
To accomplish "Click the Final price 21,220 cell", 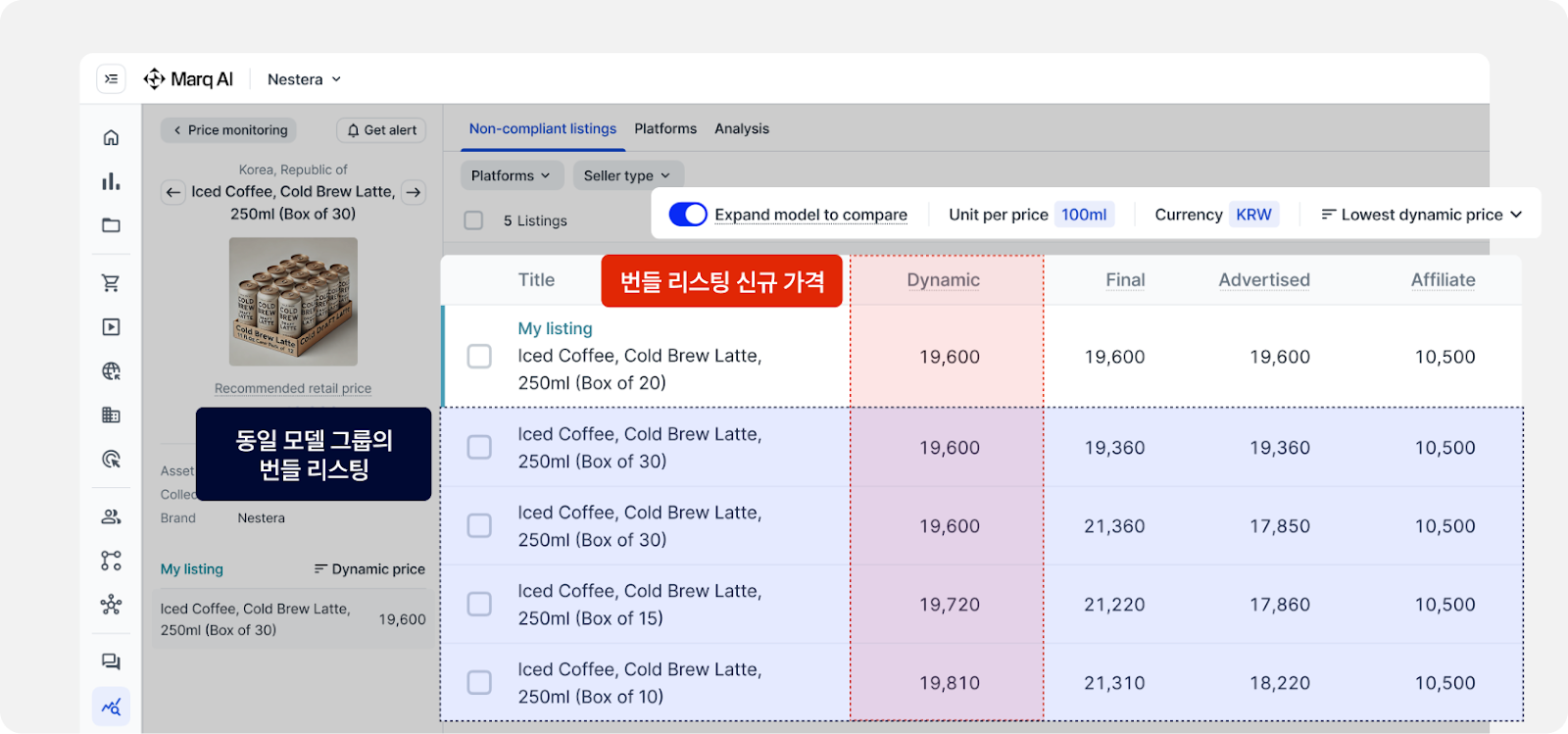I will point(1114,605).
